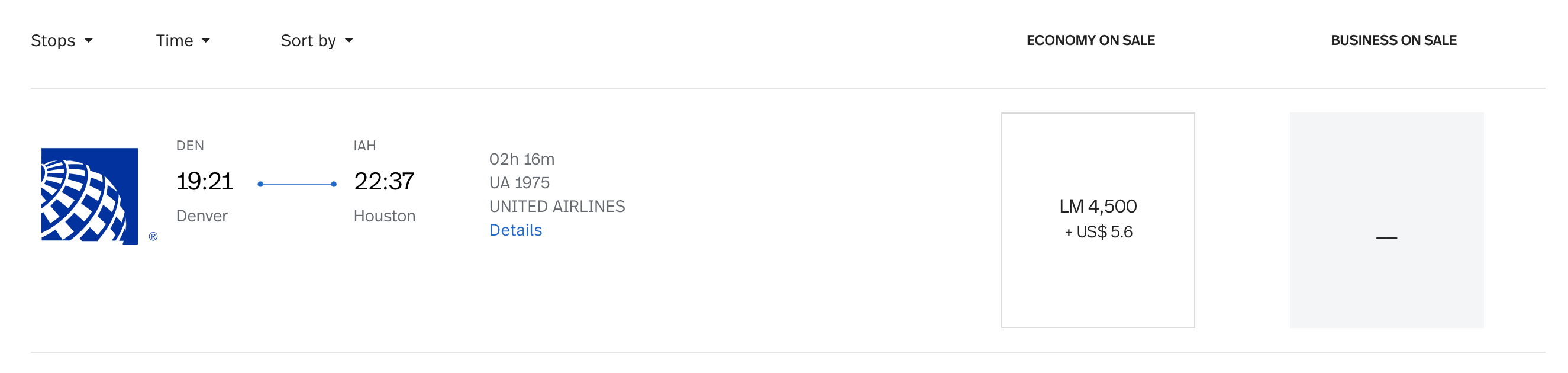Viewport: 1568px width, 373px height.
Task: Click the arrival dot on the route line
Action: (x=334, y=184)
